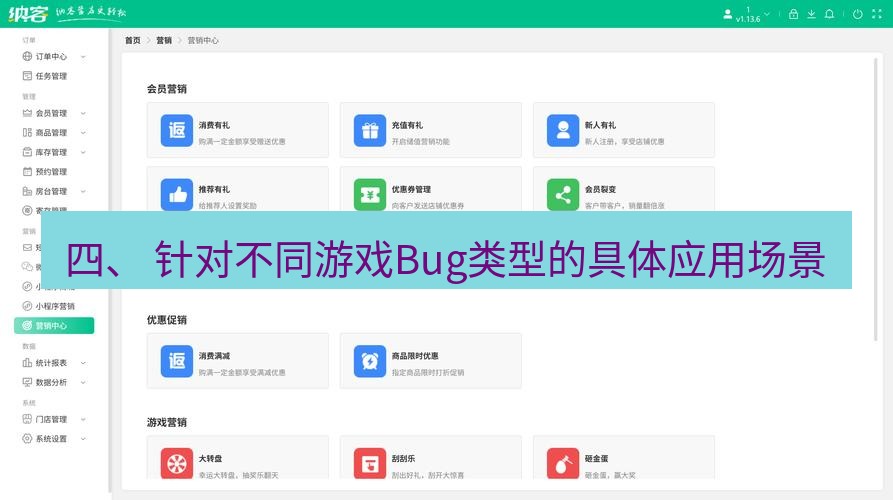Open 门店管理 sidebar menu
The height and width of the screenshot is (500, 893).
pyautogui.click(x=54, y=419)
